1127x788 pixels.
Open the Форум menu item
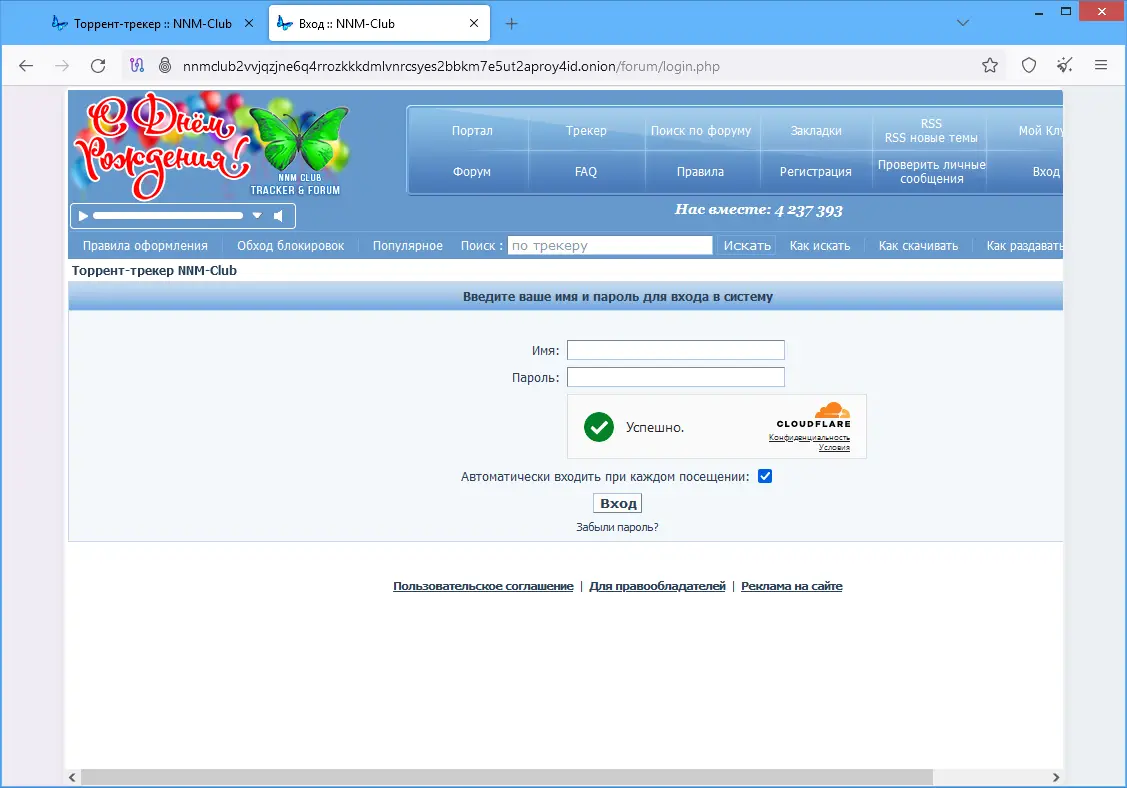point(472,172)
